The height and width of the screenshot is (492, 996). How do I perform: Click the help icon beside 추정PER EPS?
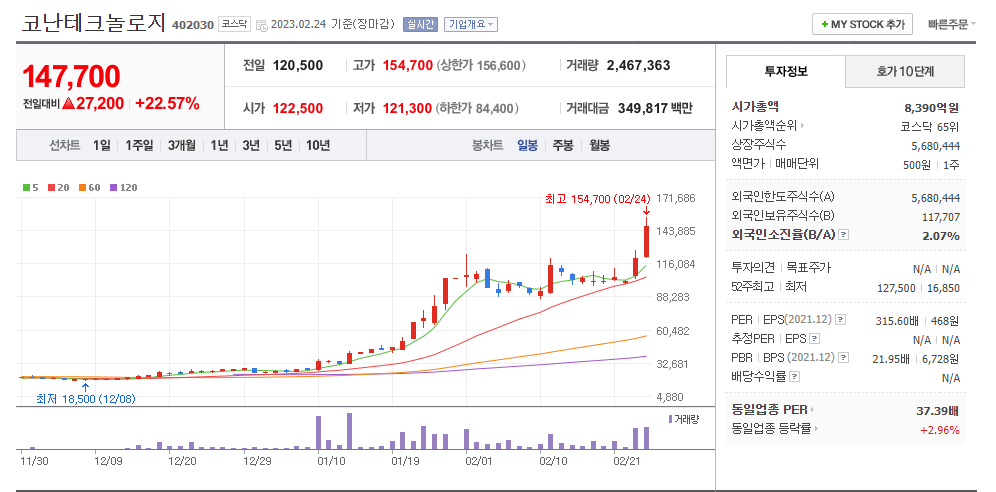pyautogui.click(x=815, y=339)
